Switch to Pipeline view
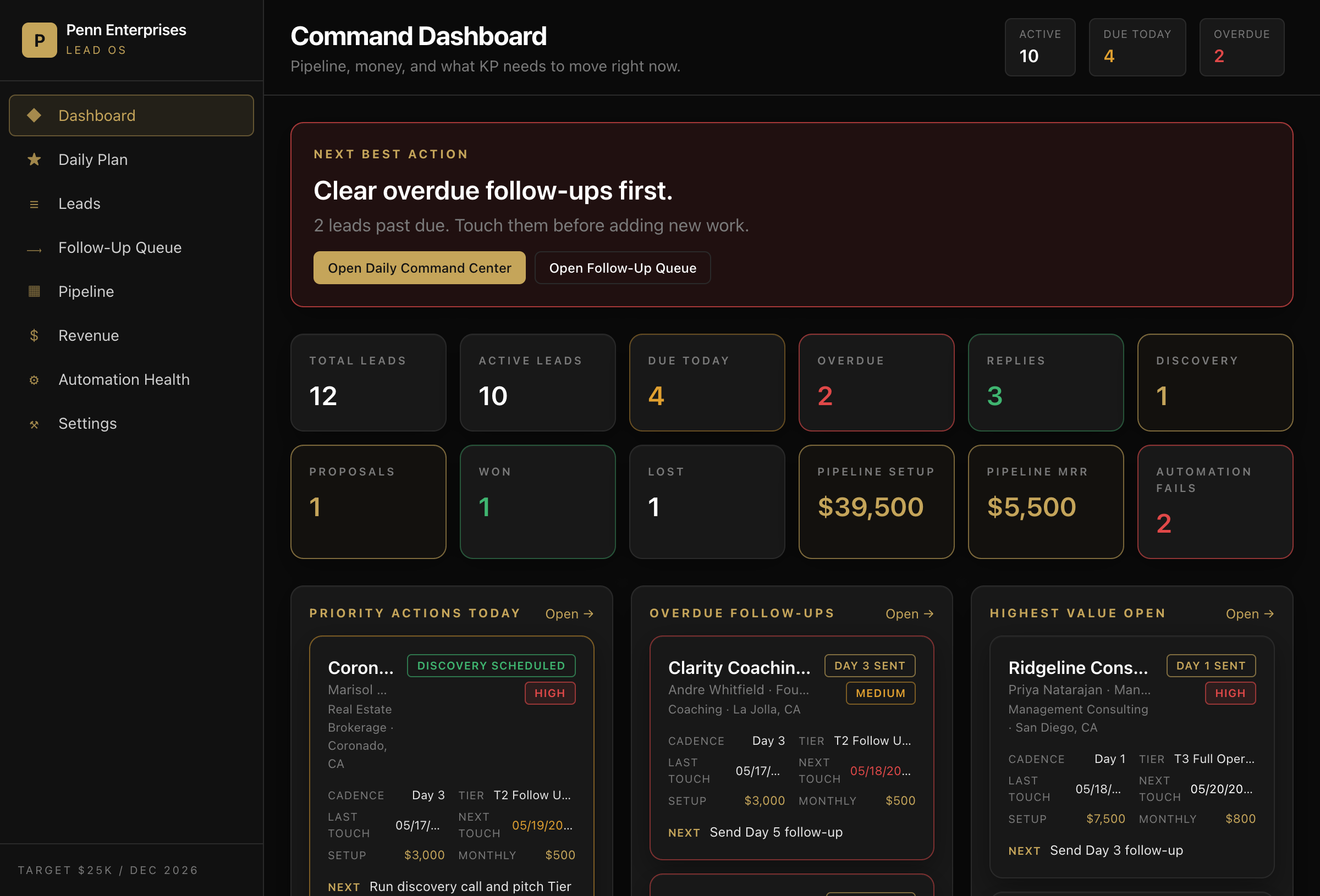Image resolution: width=1320 pixels, height=896 pixels. click(x=131, y=291)
